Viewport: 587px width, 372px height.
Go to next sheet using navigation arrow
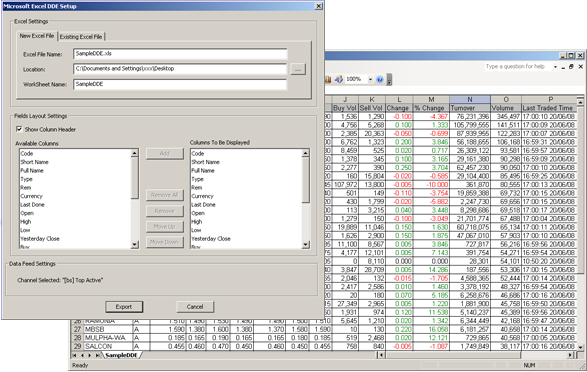pyautogui.click(x=90, y=355)
